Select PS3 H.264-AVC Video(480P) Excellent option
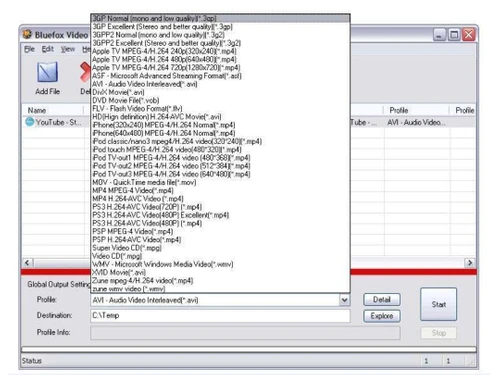The image size is (500, 375). click(220, 215)
